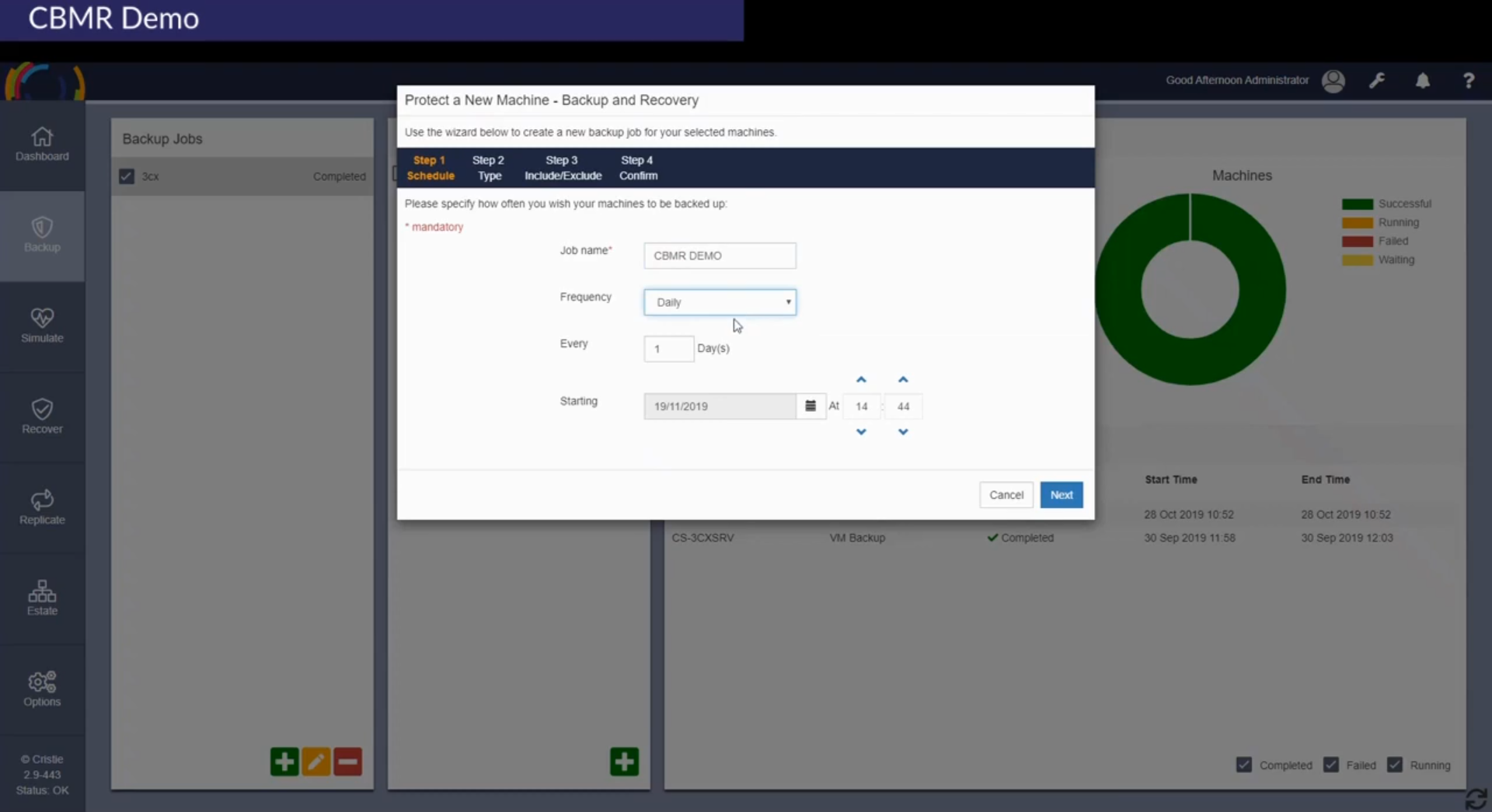Toggle the 3cx backup job checkbox

(127, 176)
